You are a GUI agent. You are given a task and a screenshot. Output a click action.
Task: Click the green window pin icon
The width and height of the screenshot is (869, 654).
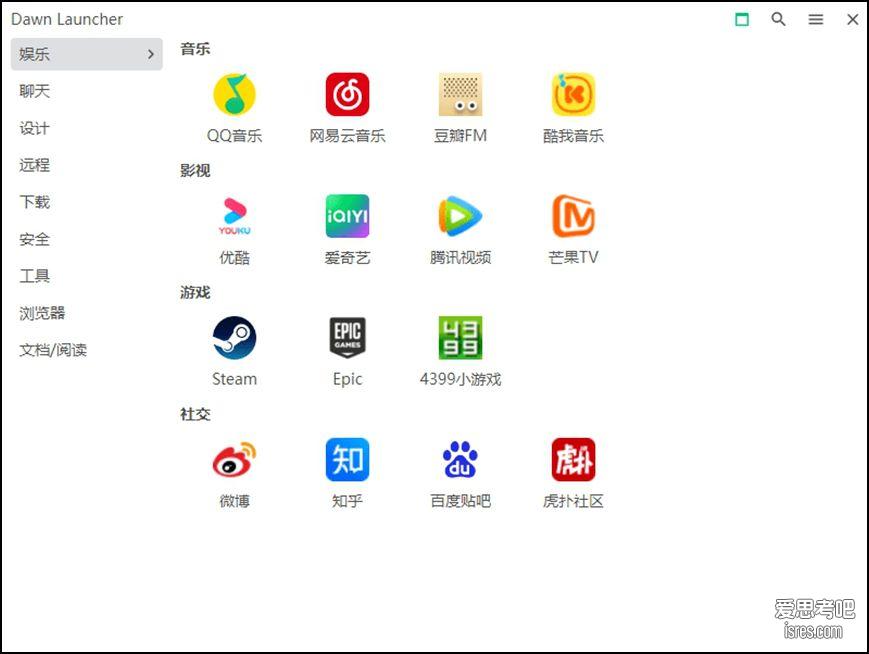pos(742,19)
